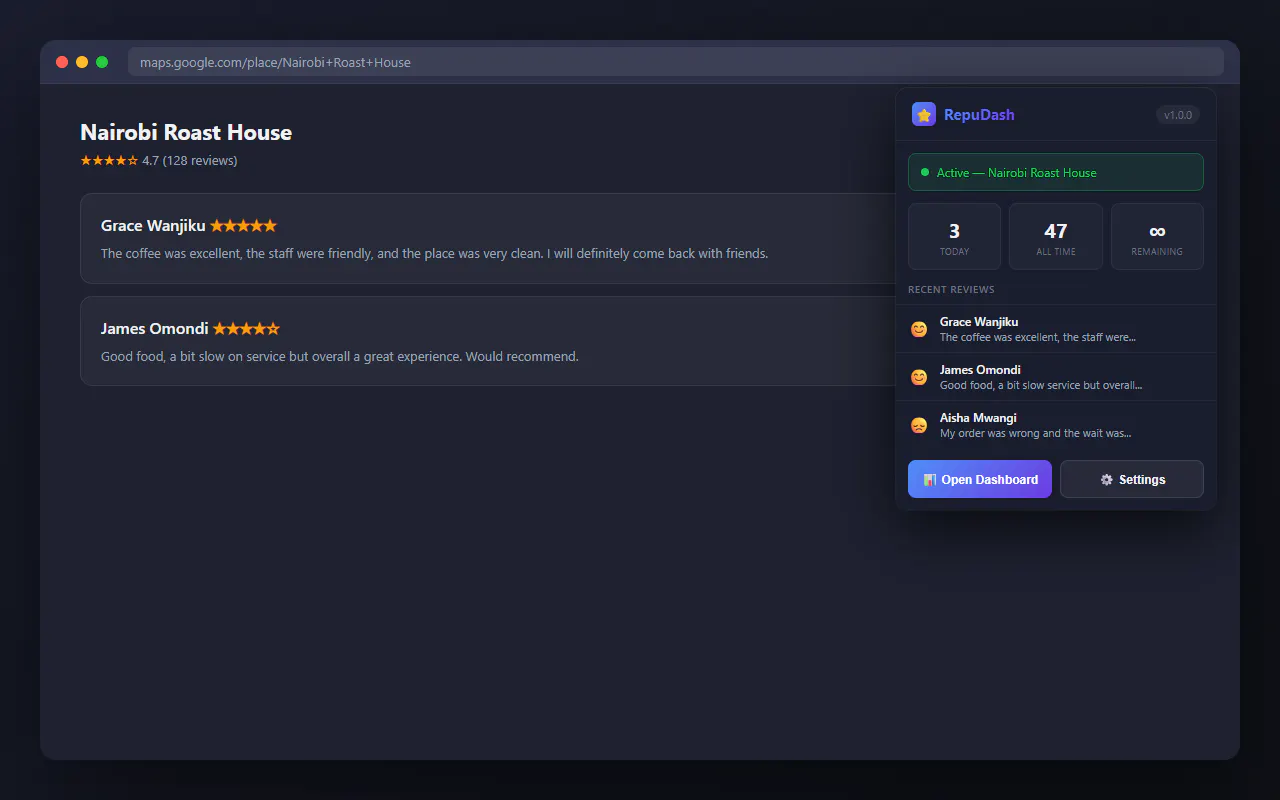Click the Active — Nairobi Roast House banner
The height and width of the screenshot is (800, 1280).
(x=1056, y=172)
